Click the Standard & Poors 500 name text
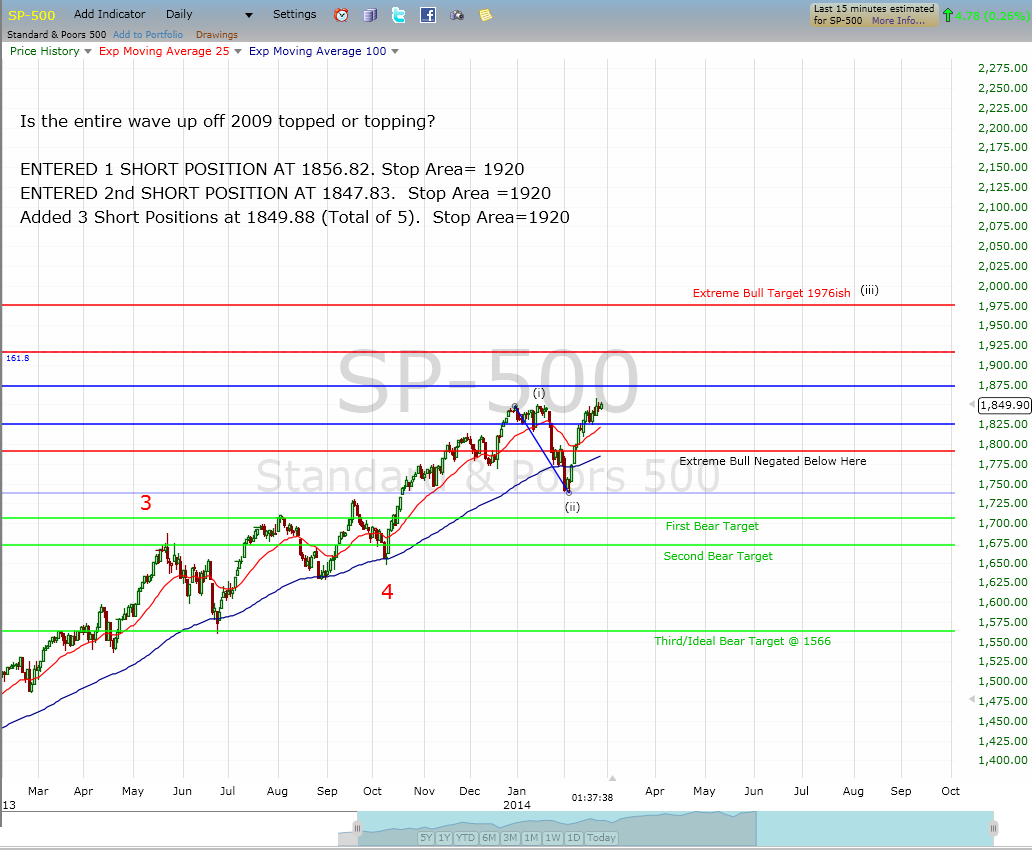Screen dimensions: 1032x850 pos(57,34)
